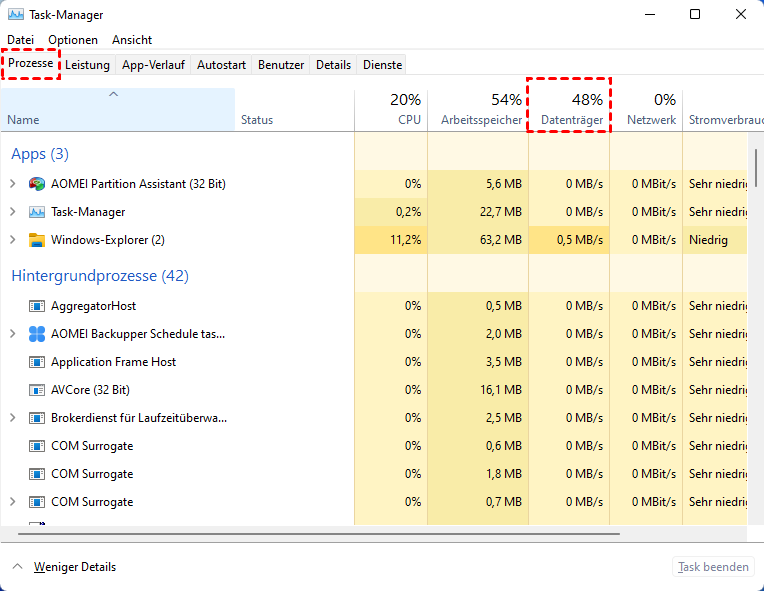Click the Windows-Explorer folder icon

point(37,240)
